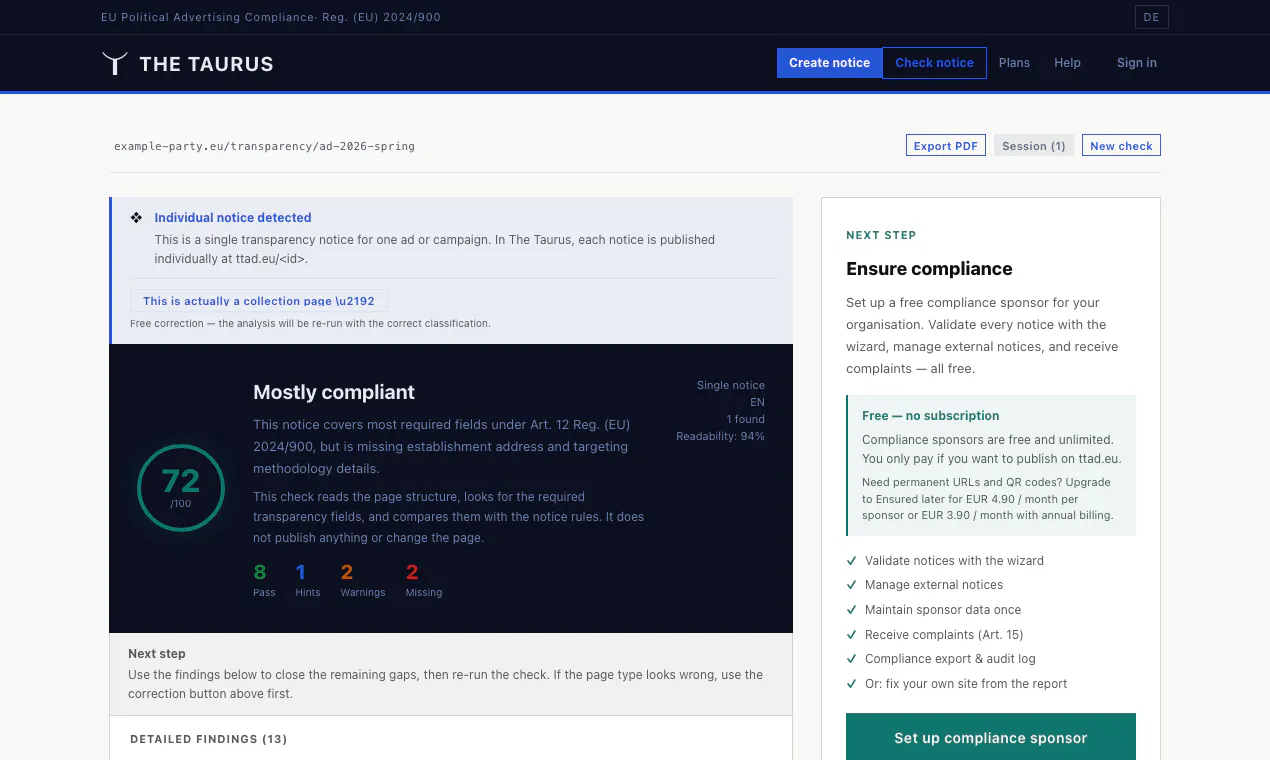Click the 72/100 score circle
Image resolution: width=1270 pixels, height=760 pixels.
pos(181,487)
